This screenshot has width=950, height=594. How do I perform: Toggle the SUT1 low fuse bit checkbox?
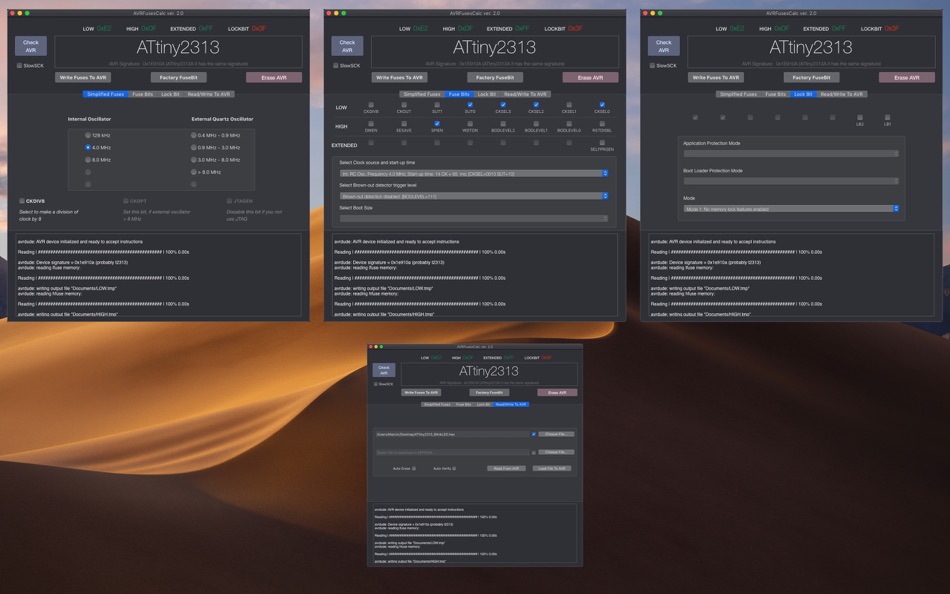coord(437,105)
